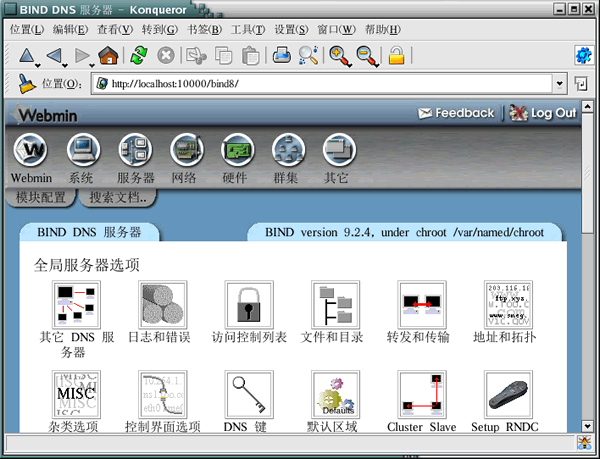Open 其它 DNS 服务器 option icon
The height and width of the screenshot is (459, 600).
(76, 305)
